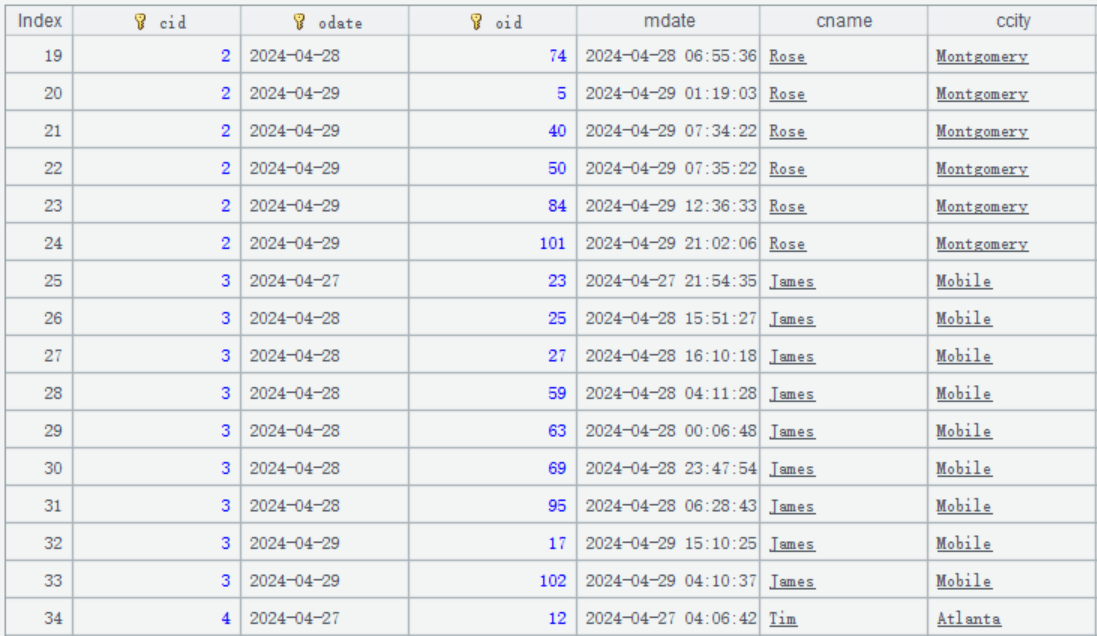Select the Index column header
This screenshot has width=1097, height=636.
coord(39,21)
